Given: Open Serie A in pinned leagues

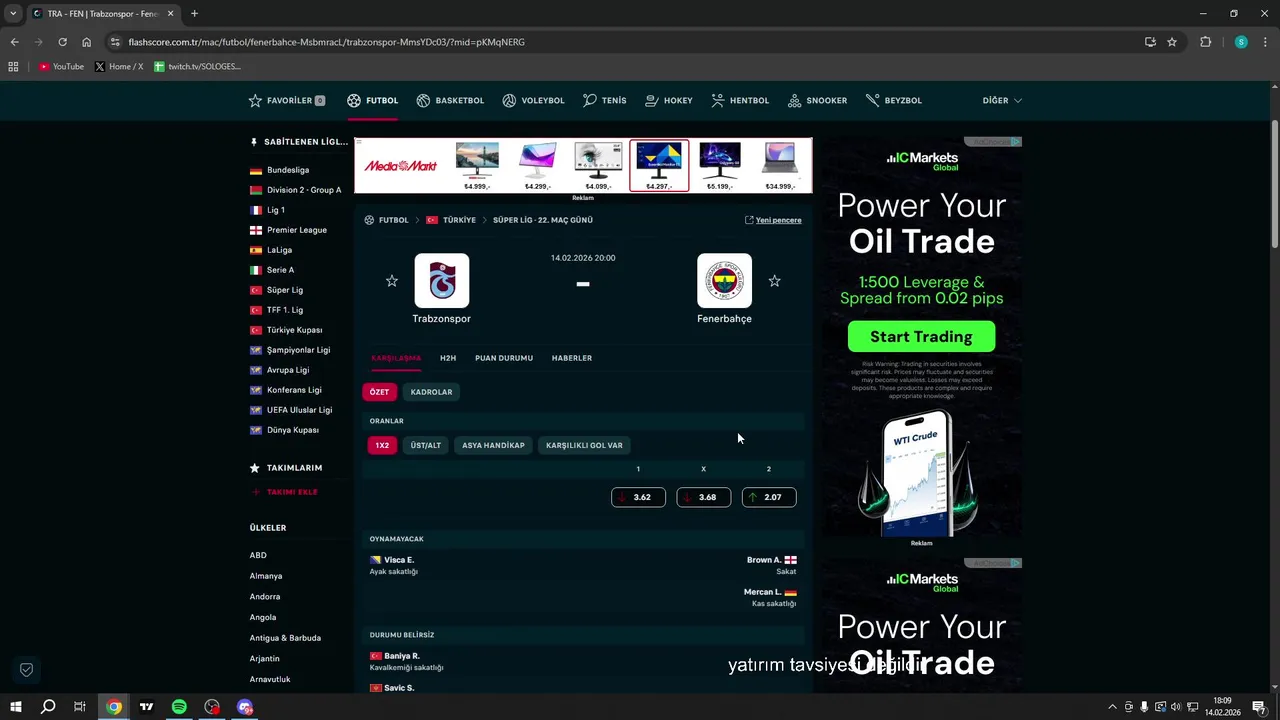Looking at the screenshot, I should pyautogui.click(x=280, y=270).
